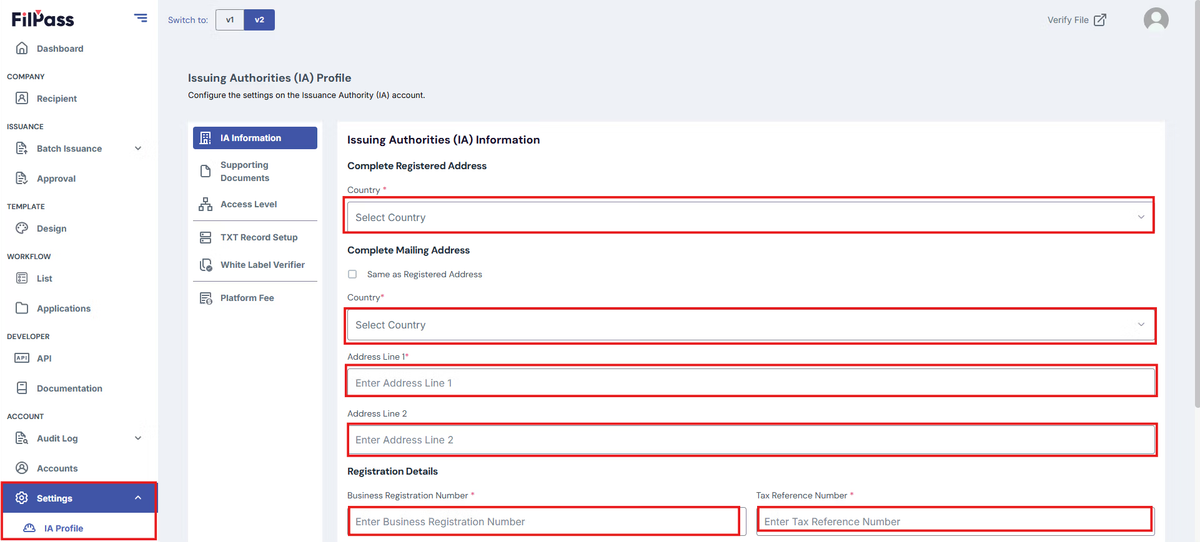Click the Business Registration Number field
The width and height of the screenshot is (1200, 542).
tap(544, 521)
